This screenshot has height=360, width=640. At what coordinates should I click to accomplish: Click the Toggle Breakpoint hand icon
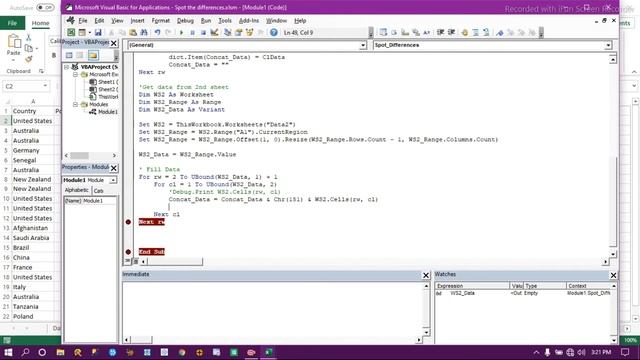(x=464, y=32)
